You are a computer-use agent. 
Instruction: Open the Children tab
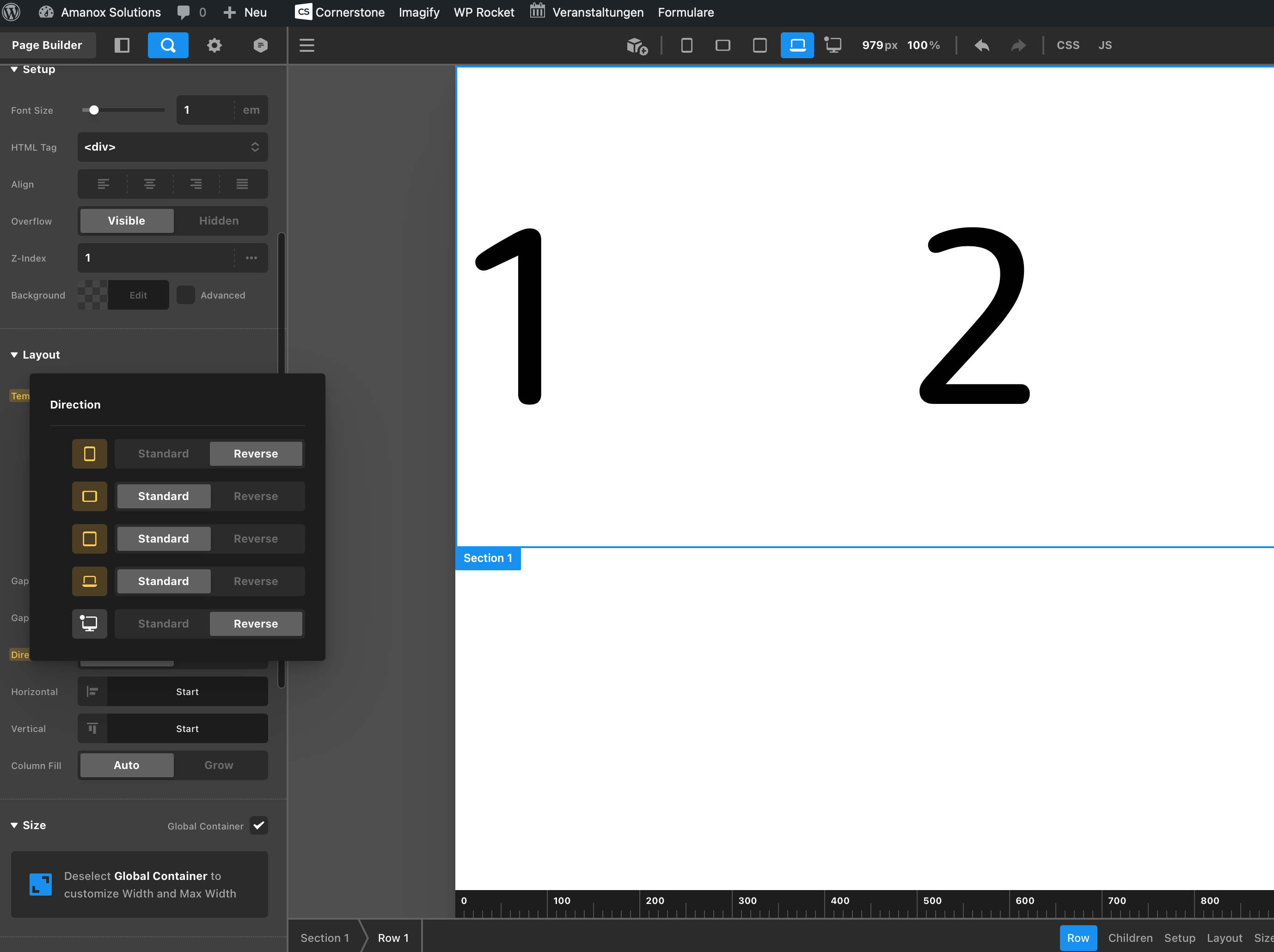tap(1129, 938)
